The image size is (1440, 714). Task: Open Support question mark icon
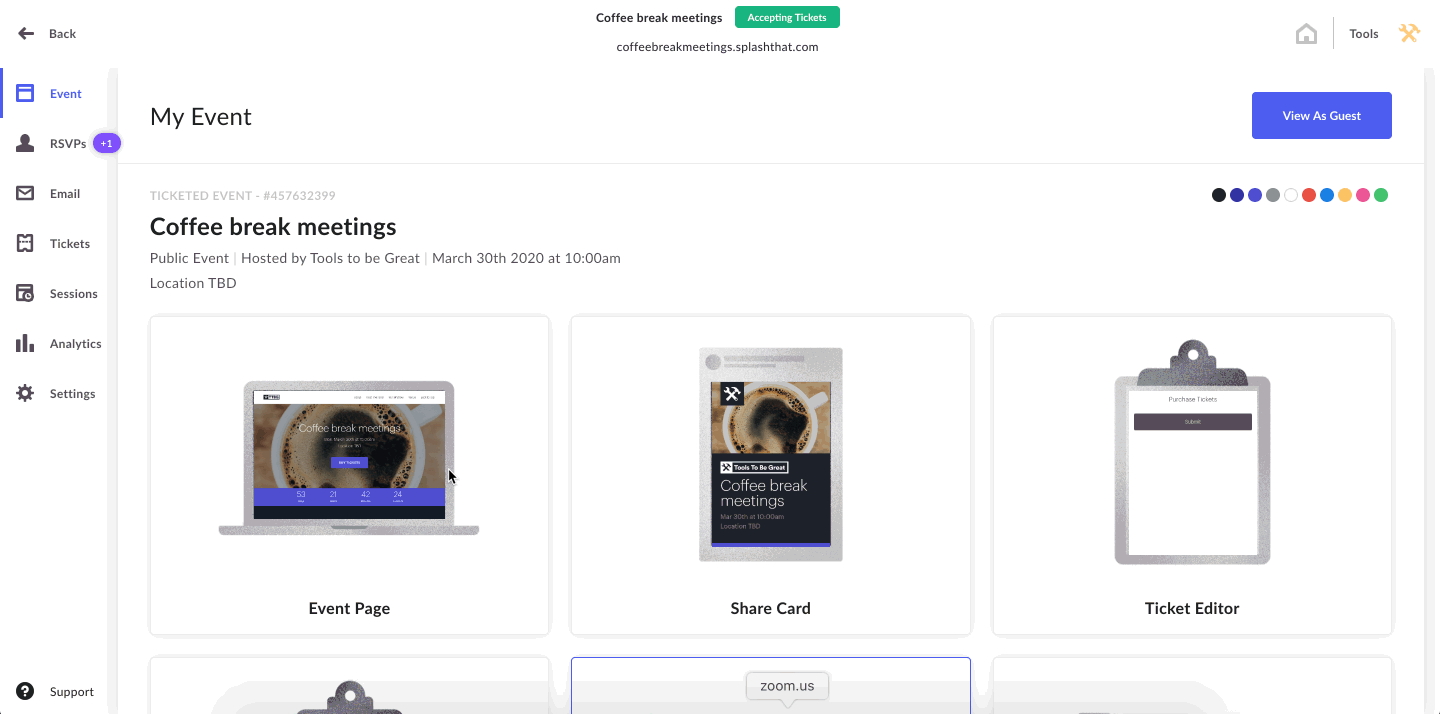pyautogui.click(x=26, y=691)
